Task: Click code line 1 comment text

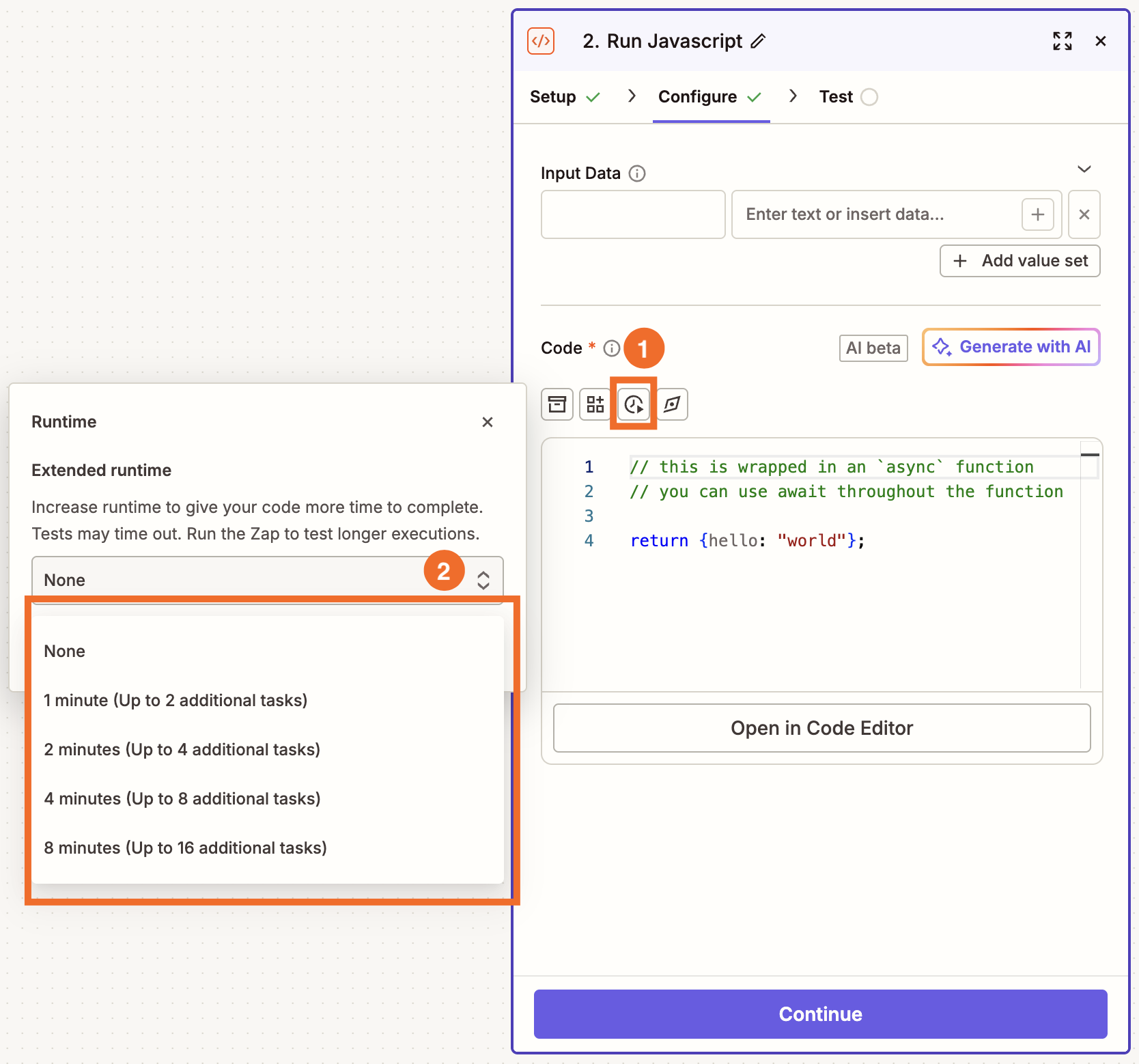Action: click(x=831, y=467)
